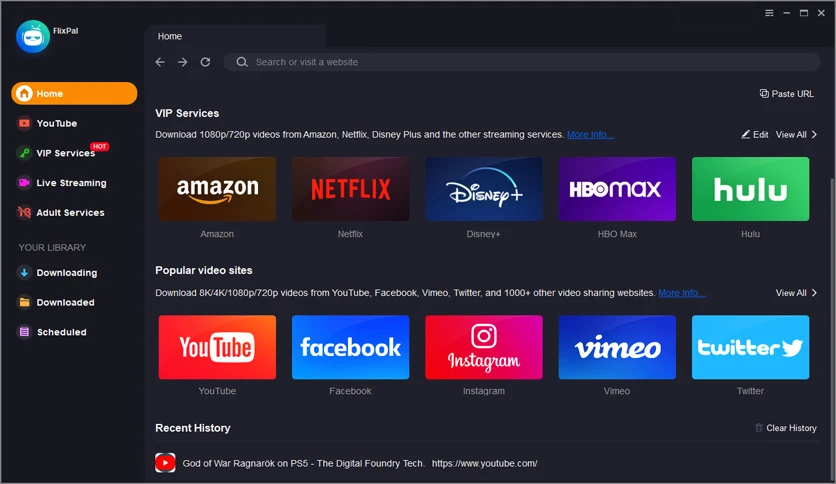Open the Facebook site tile
This screenshot has height=484, width=836.
(x=350, y=347)
